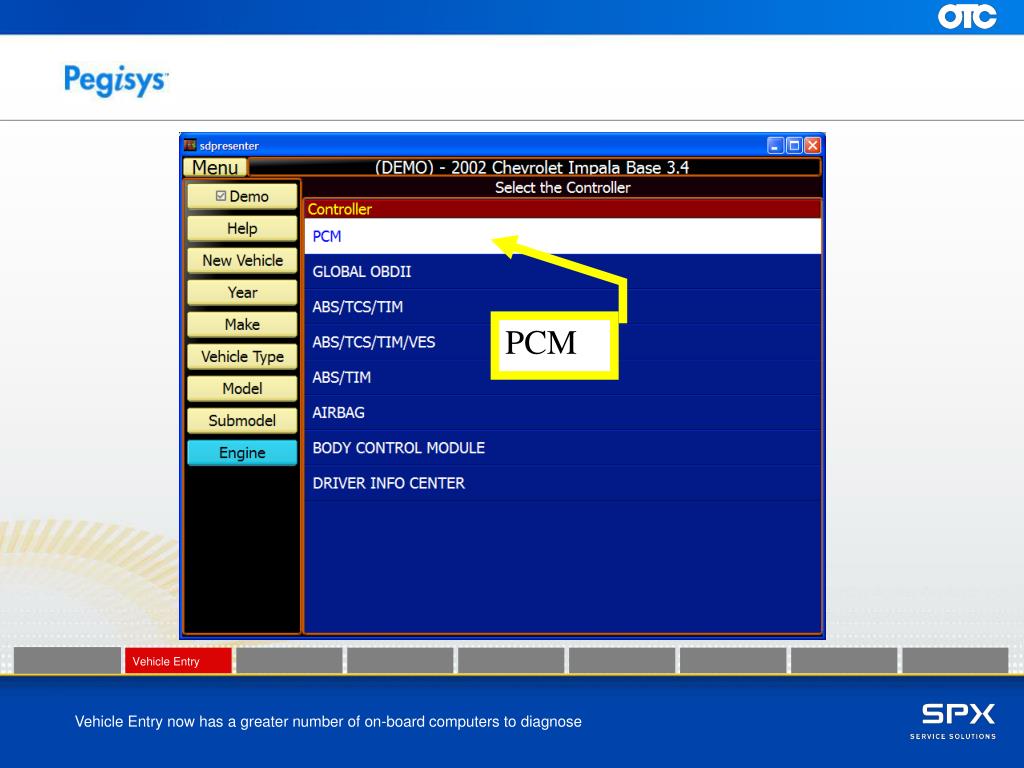Click the SPX Service Solutions logo
Image resolution: width=1024 pixels, height=768 pixels.
click(953, 721)
